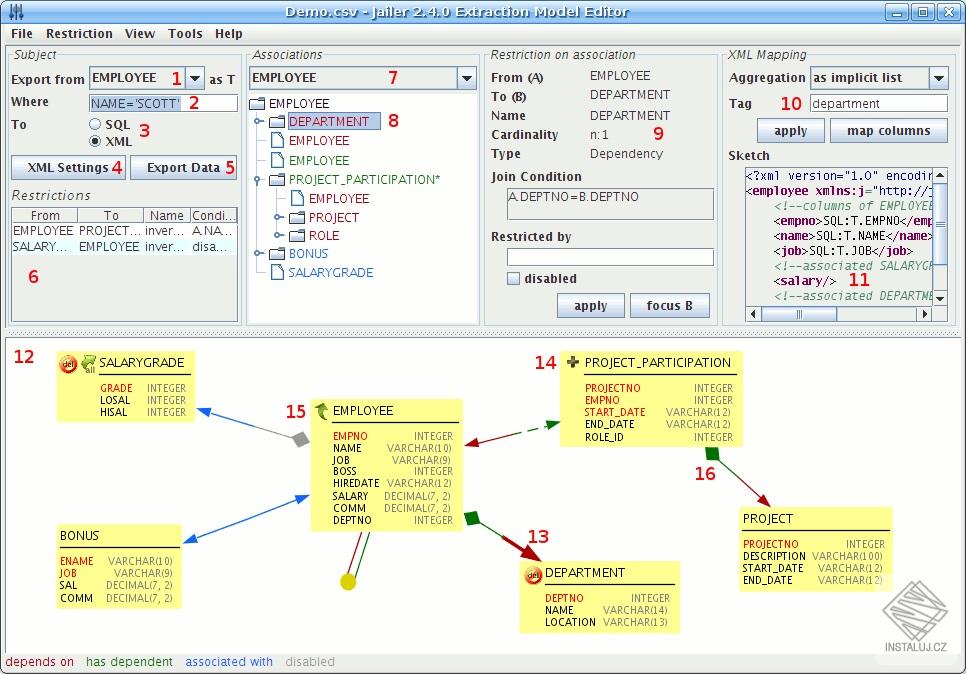
Task: Click the Tag 'department' input field
Action: coord(879,104)
